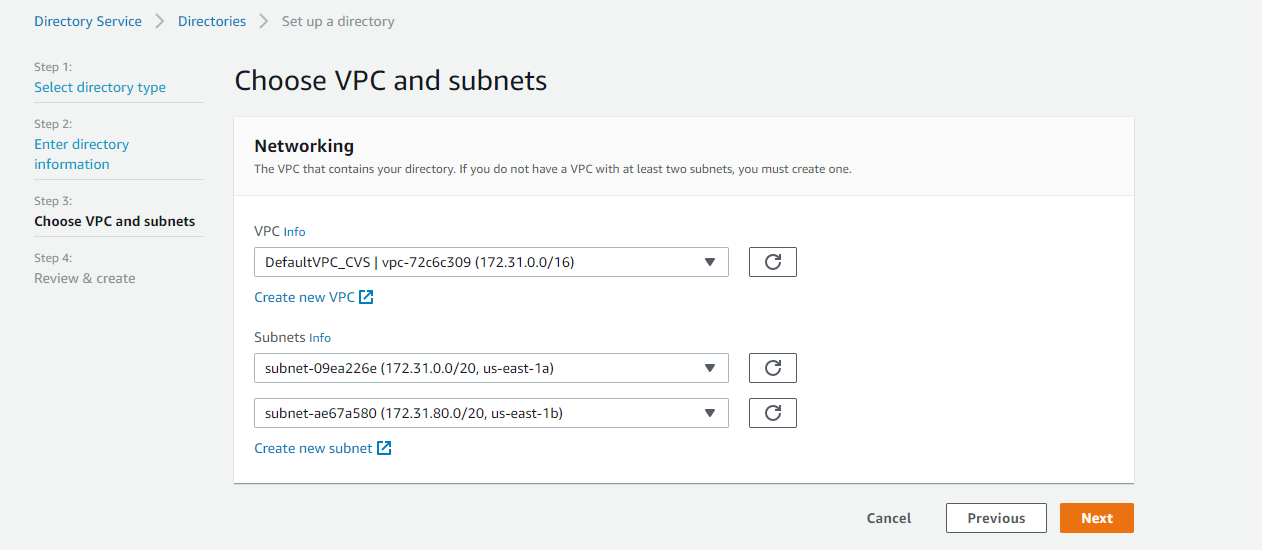
Task: Click external-link icon beside Create new subnet
Action: [x=384, y=448]
